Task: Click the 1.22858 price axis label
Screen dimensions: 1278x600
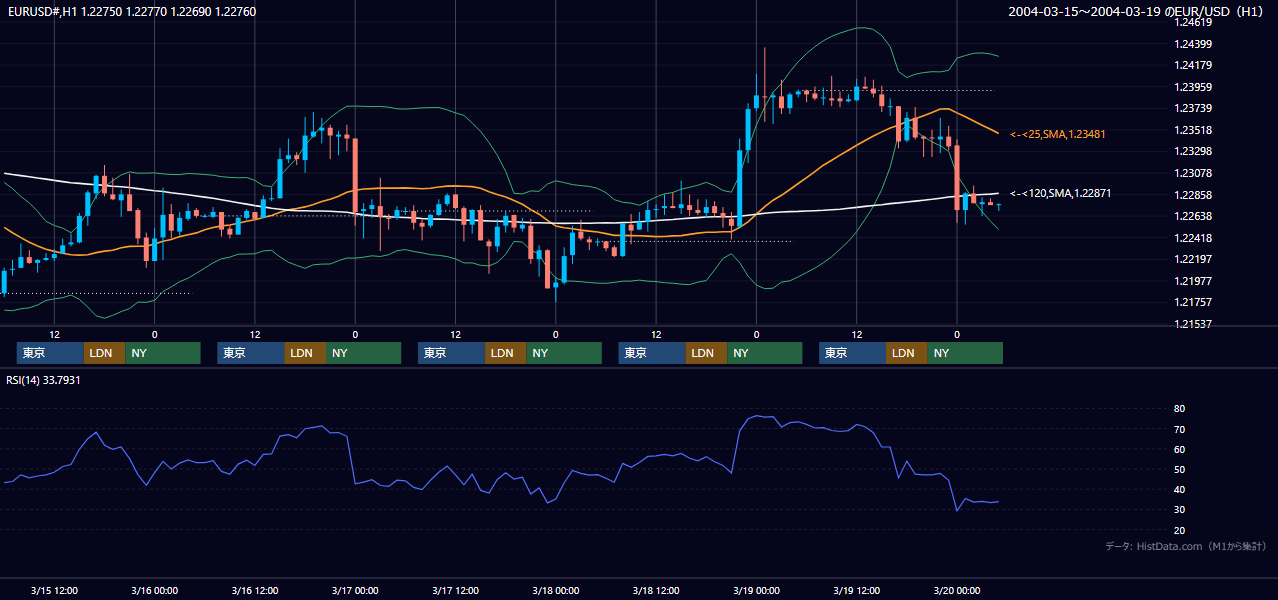Action: coord(1194,195)
